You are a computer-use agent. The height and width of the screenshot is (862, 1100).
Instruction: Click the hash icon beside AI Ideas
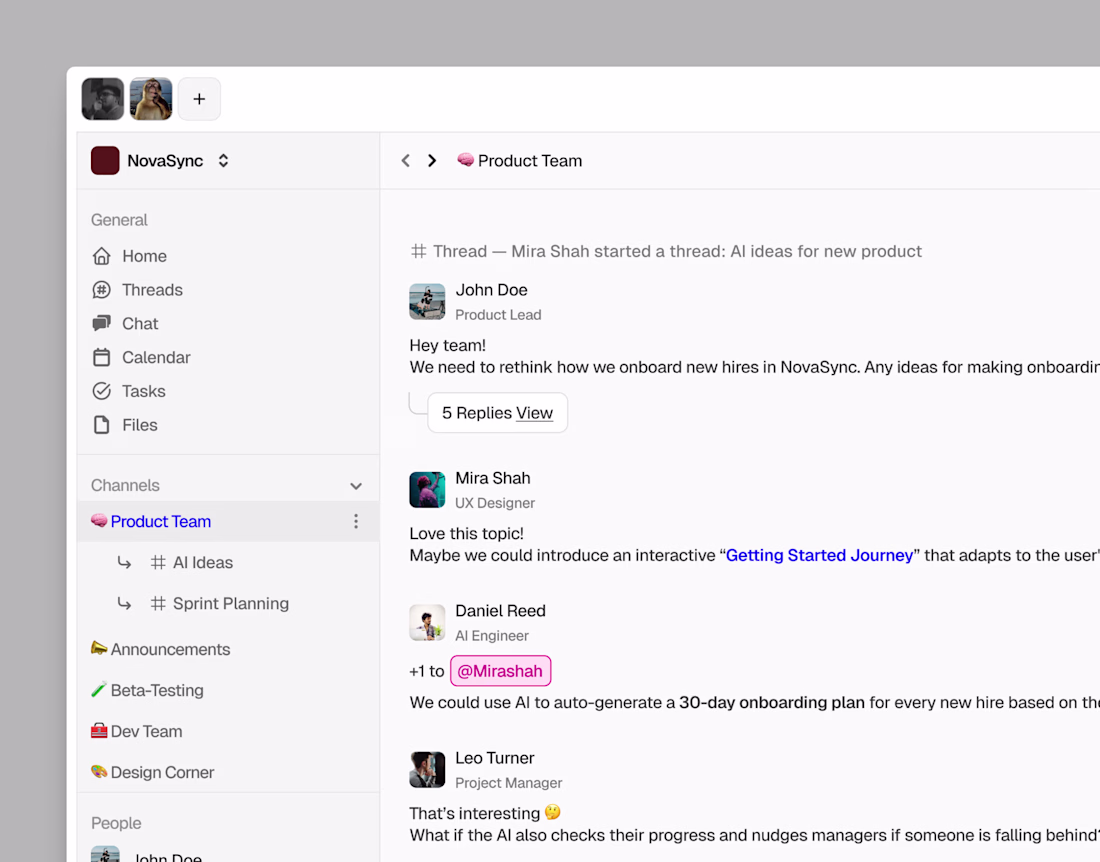[158, 563]
